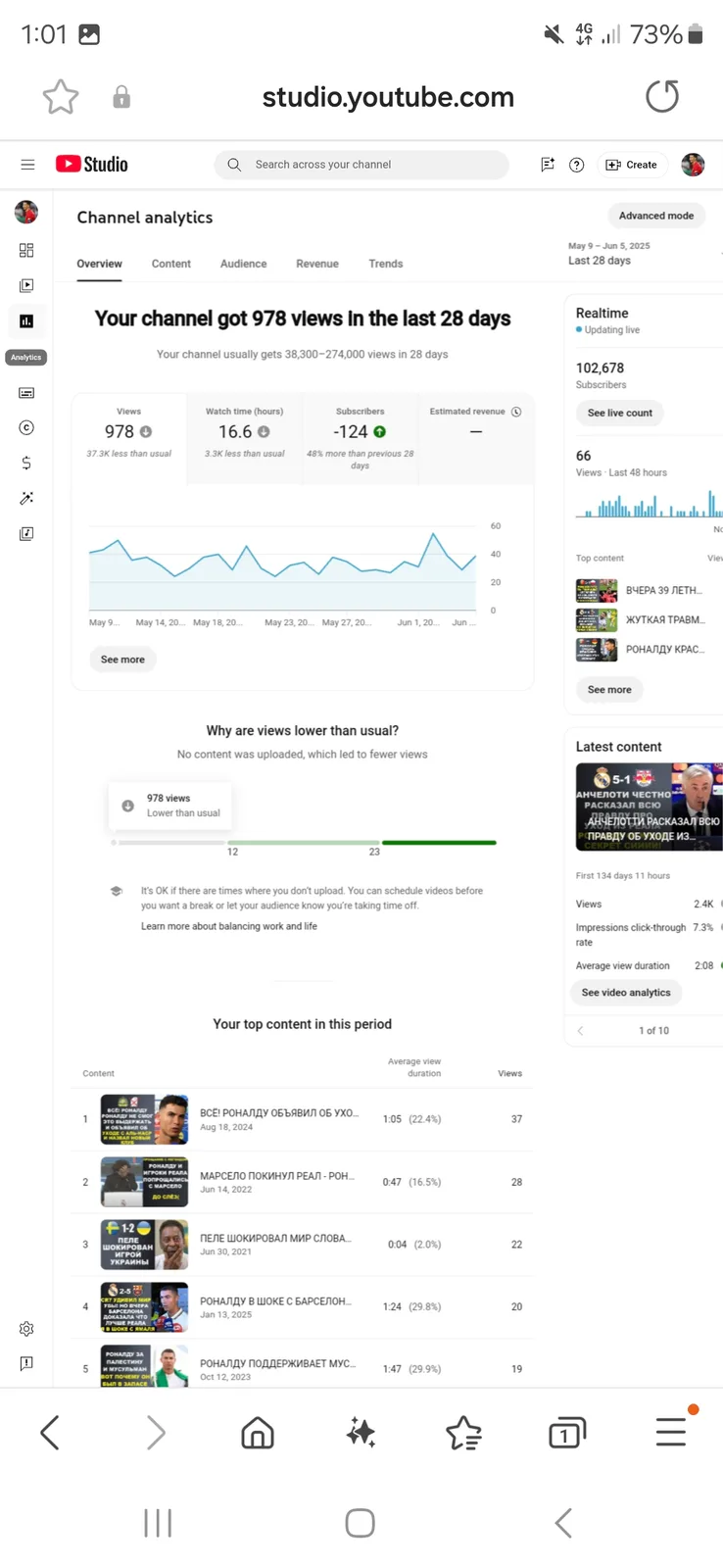Go to Dashboard from sidebar icon
The width and height of the screenshot is (723, 1568).
26,251
